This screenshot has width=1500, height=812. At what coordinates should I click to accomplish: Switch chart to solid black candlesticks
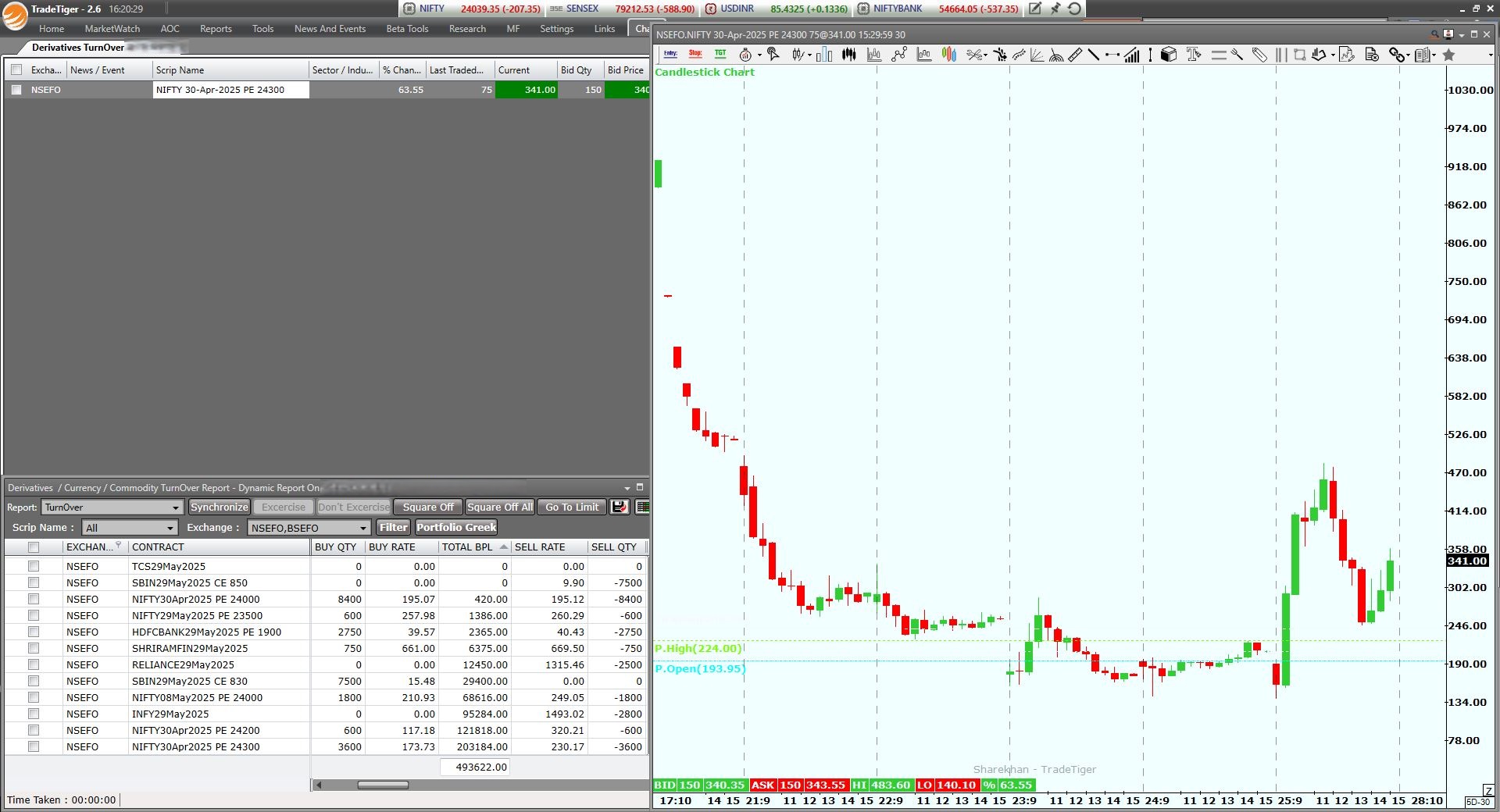(x=849, y=54)
